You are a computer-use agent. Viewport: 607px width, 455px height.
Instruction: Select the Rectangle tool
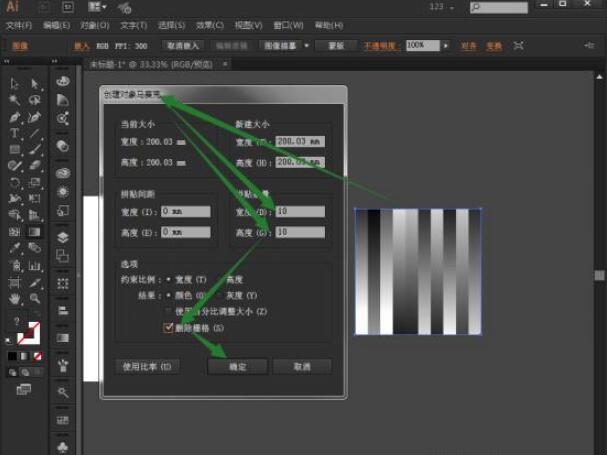(x=15, y=149)
